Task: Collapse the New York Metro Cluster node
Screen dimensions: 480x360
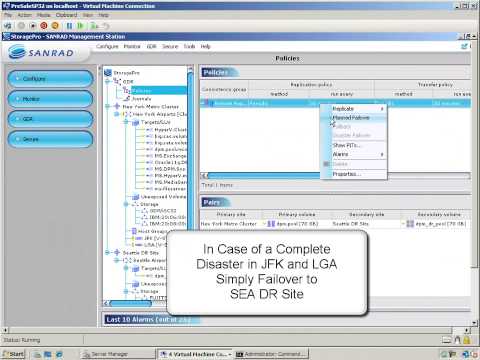Action: (107, 106)
